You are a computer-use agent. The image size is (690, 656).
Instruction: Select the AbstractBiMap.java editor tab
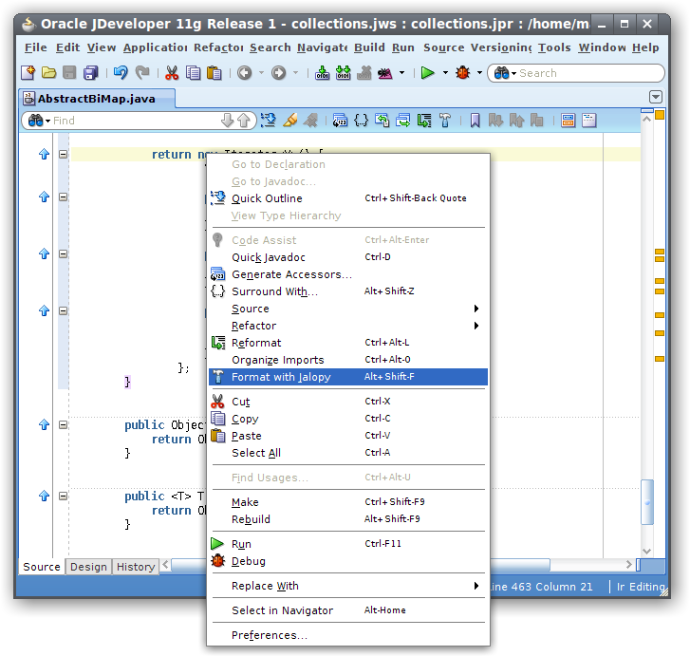(97, 99)
